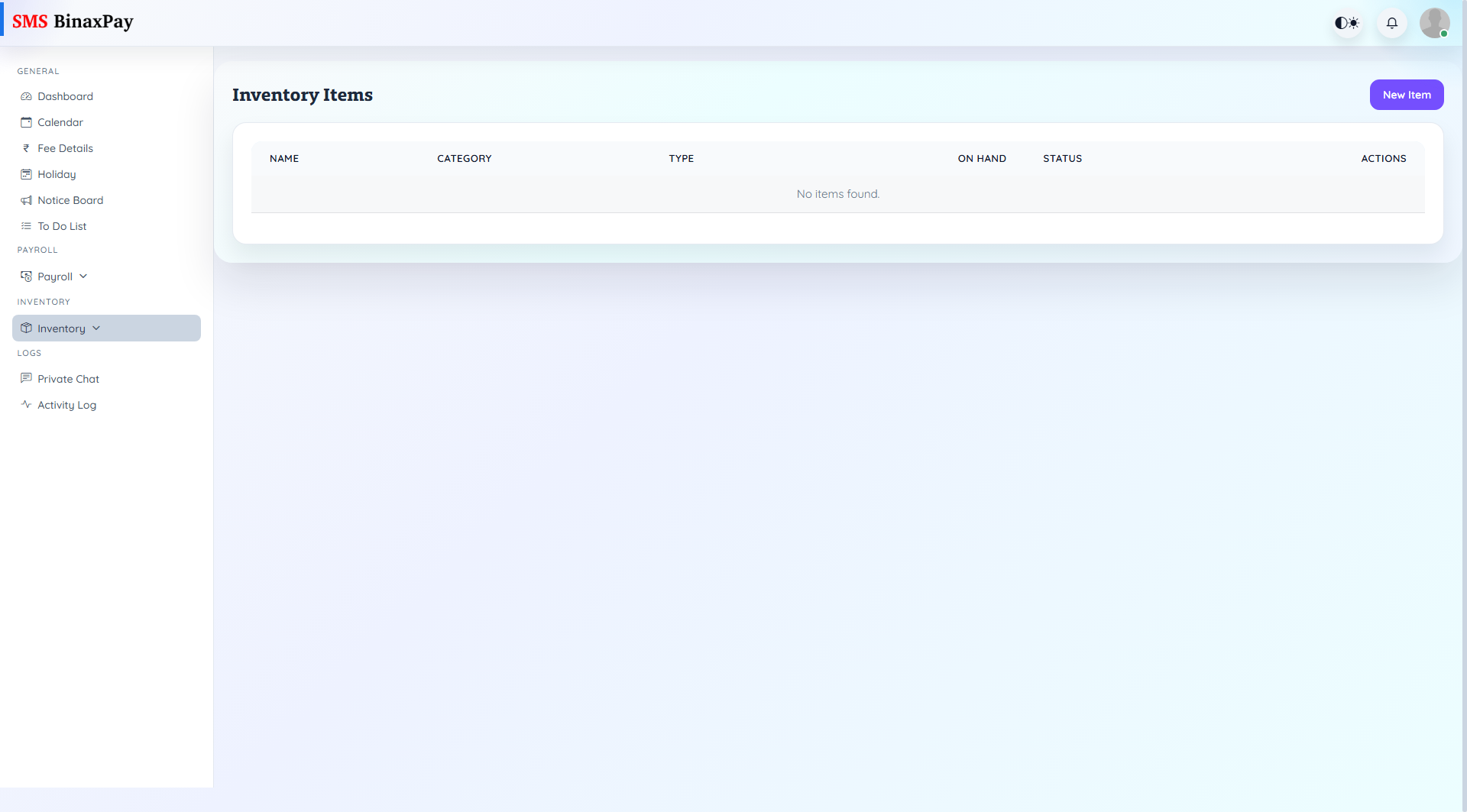The width and height of the screenshot is (1467, 812).
Task: Sort by the NAME column header
Action: [x=283, y=158]
